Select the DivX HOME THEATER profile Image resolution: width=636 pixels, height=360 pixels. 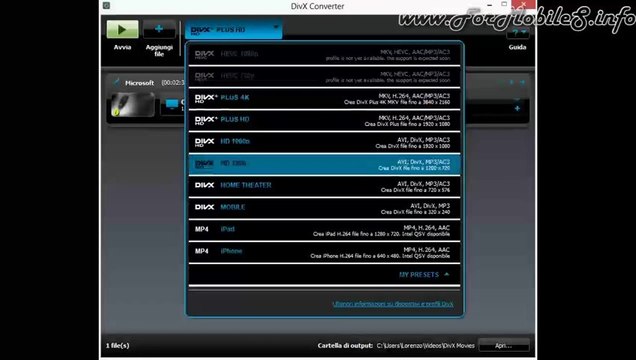(x=324, y=186)
